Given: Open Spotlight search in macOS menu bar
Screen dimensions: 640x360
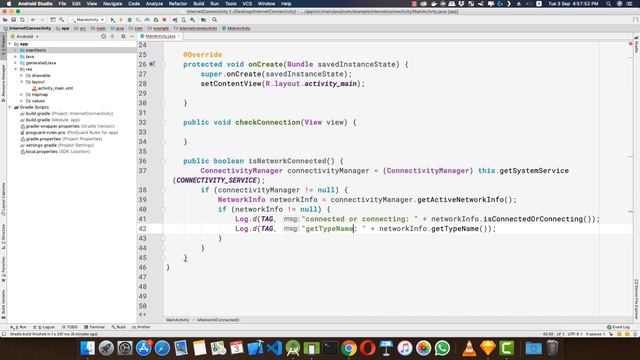Looking at the screenshot, I should click(608, 4).
